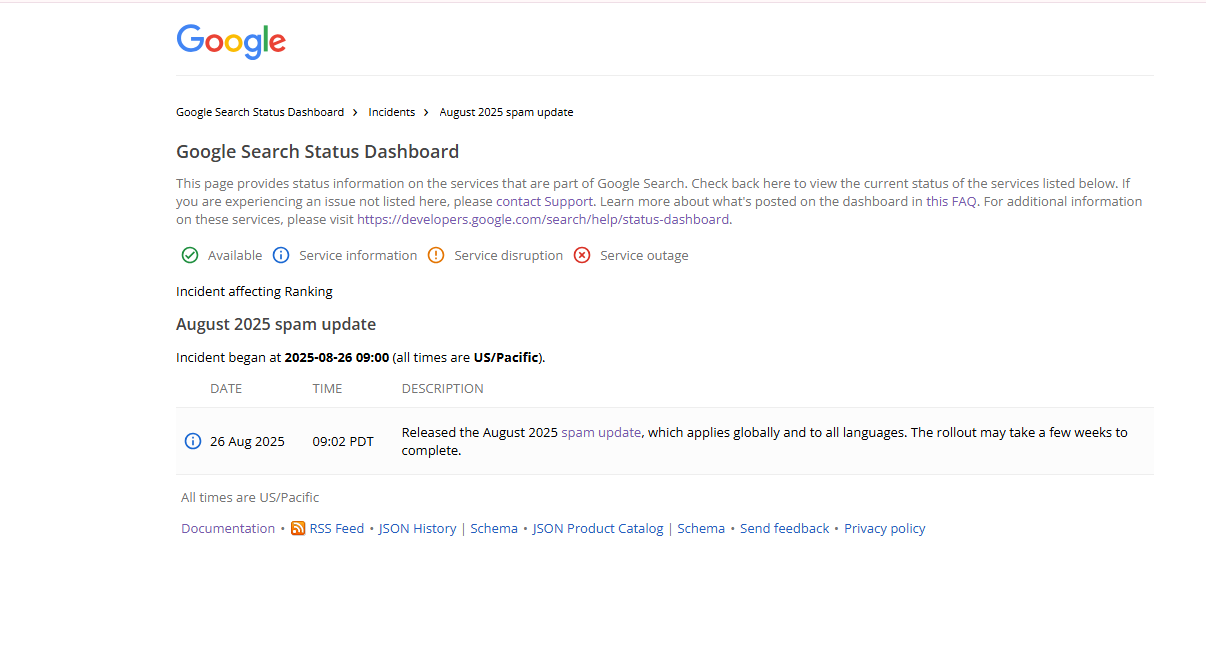Viewport: 1206px width, 671px height.
Task: Open the JSON Product Catalog link
Action: pos(598,528)
